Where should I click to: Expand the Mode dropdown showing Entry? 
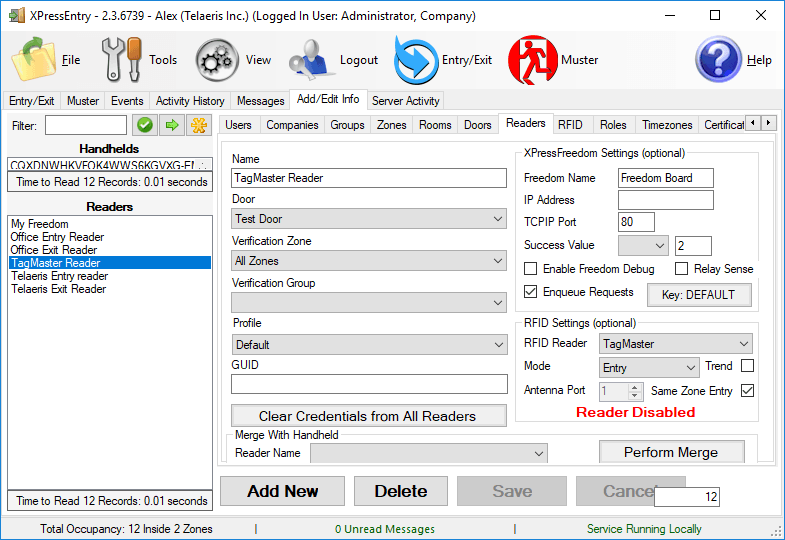[649, 367]
